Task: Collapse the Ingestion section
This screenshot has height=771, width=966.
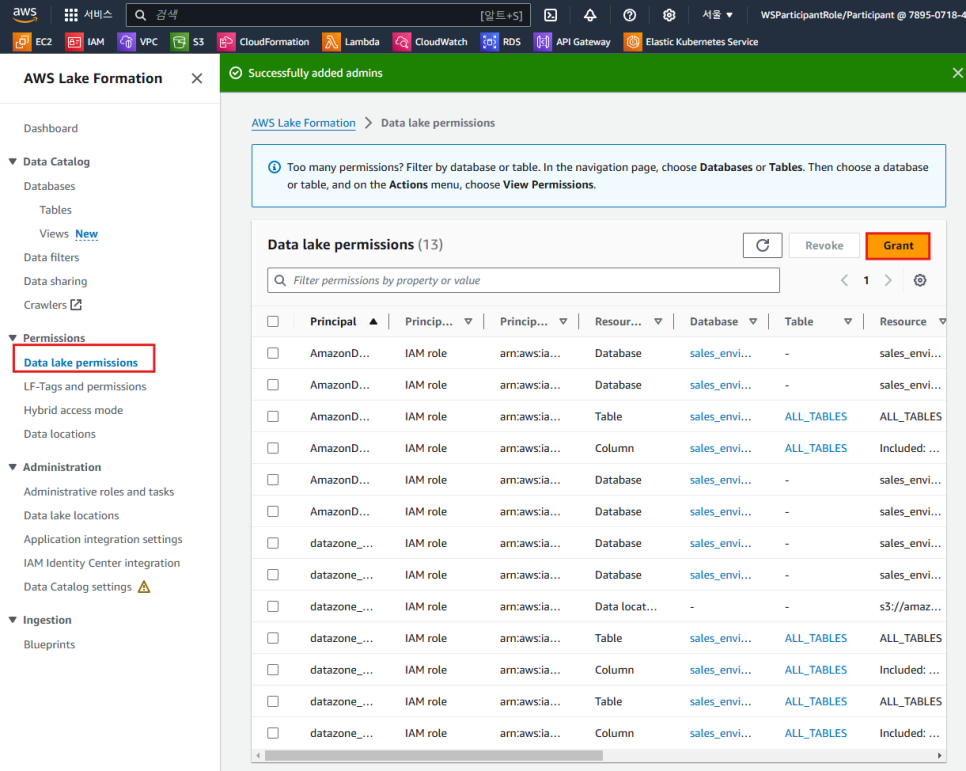Action: click(12, 620)
